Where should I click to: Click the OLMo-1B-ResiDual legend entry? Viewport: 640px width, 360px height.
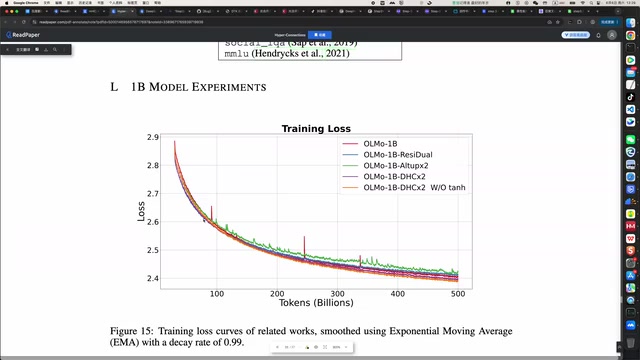pos(387,155)
